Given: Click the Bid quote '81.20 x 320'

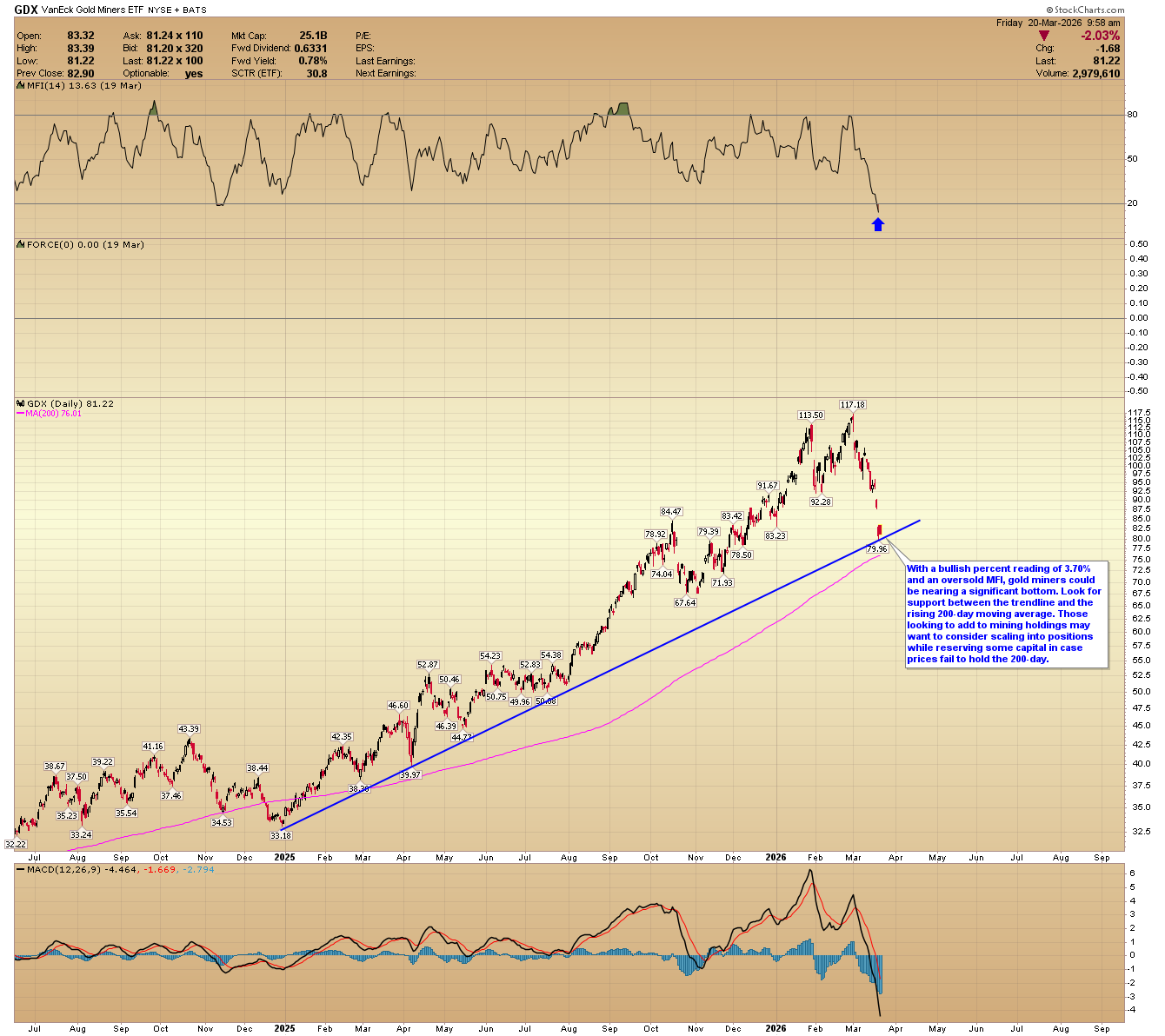Looking at the screenshot, I should [175, 49].
